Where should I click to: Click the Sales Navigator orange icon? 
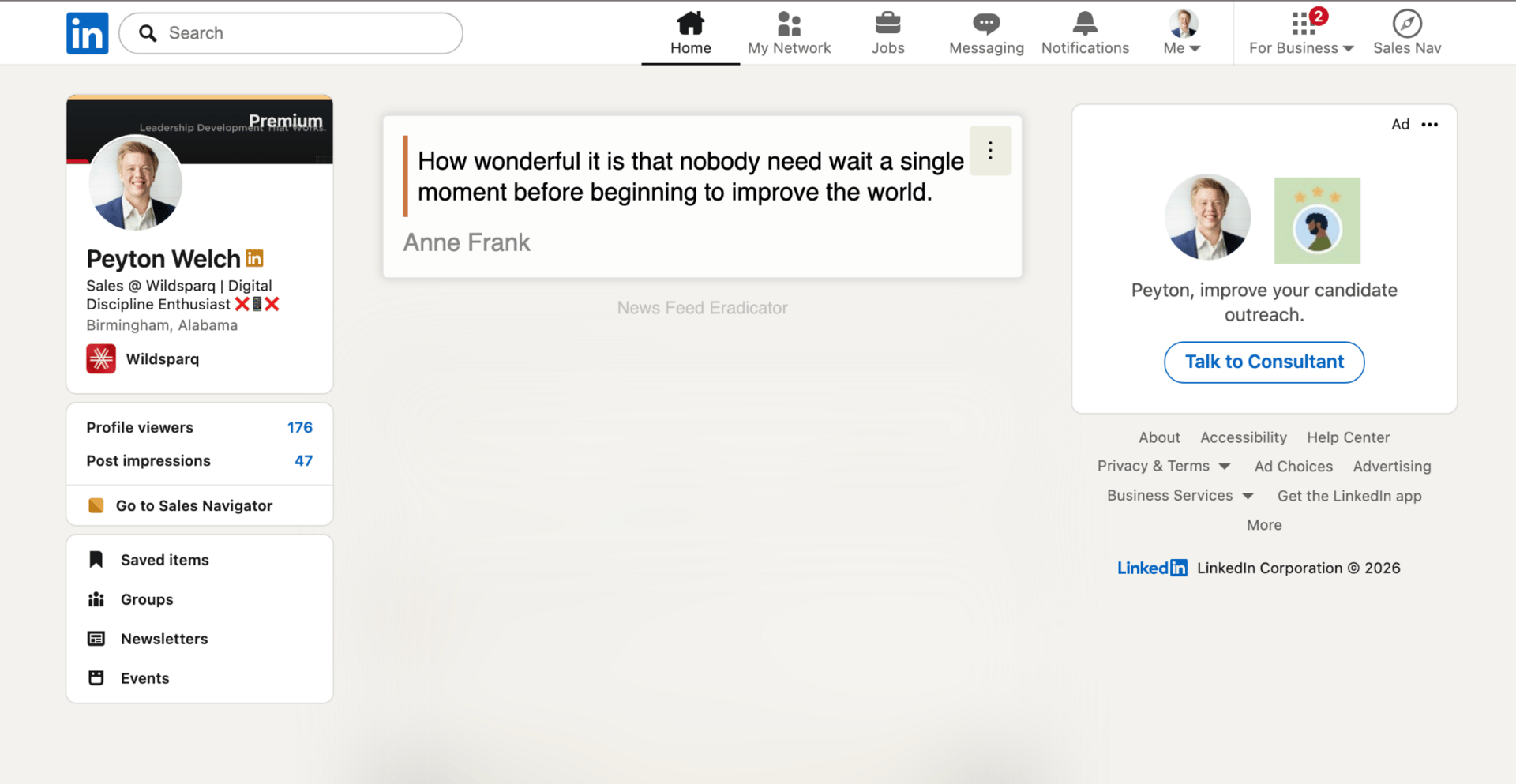(96, 505)
